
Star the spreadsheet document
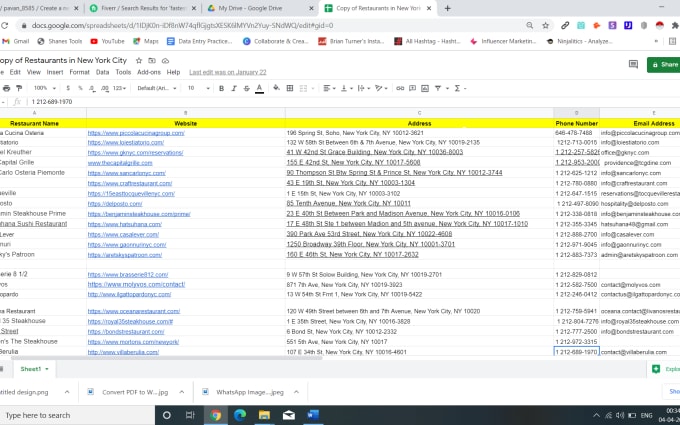click(139, 60)
